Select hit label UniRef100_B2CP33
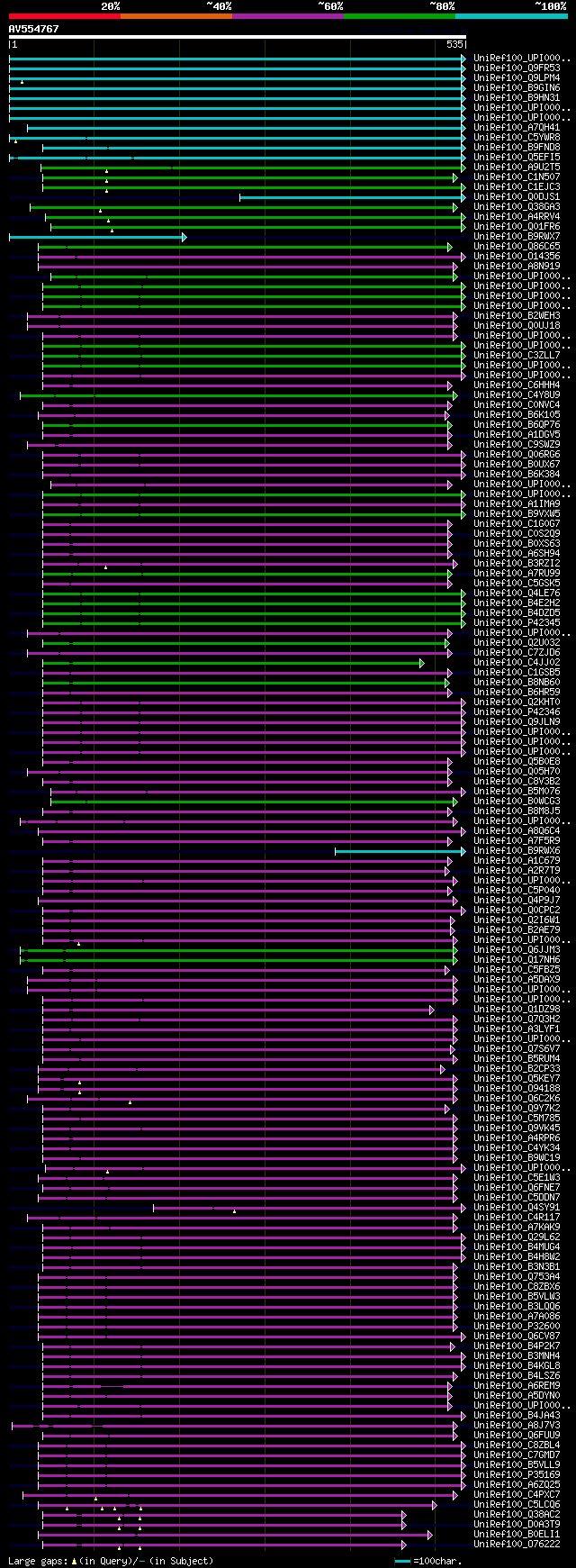This screenshot has width=576, height=1568. point(517,1068)
